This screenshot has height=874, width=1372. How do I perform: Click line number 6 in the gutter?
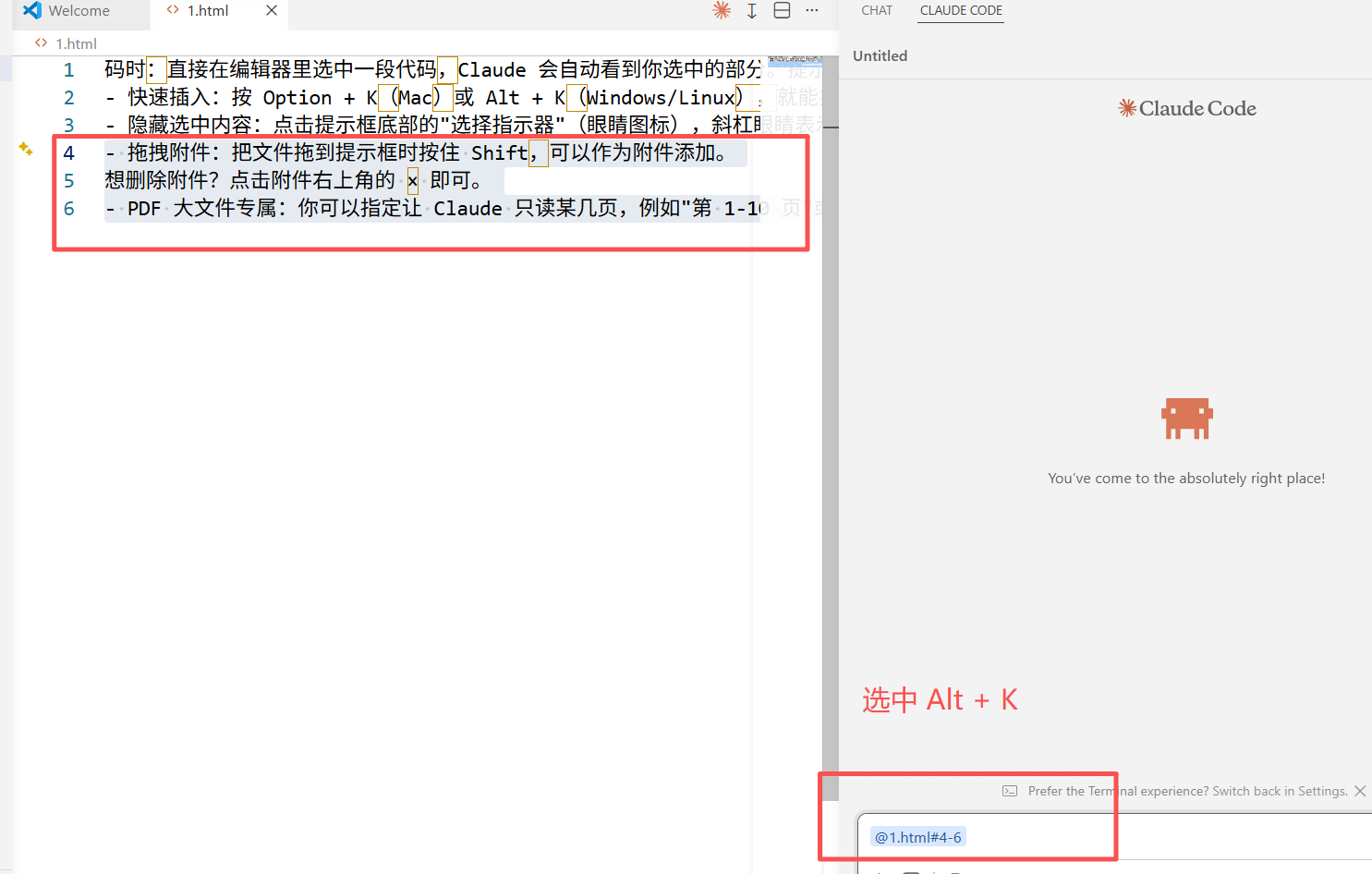pyautogui.click(x=68, y=209)
